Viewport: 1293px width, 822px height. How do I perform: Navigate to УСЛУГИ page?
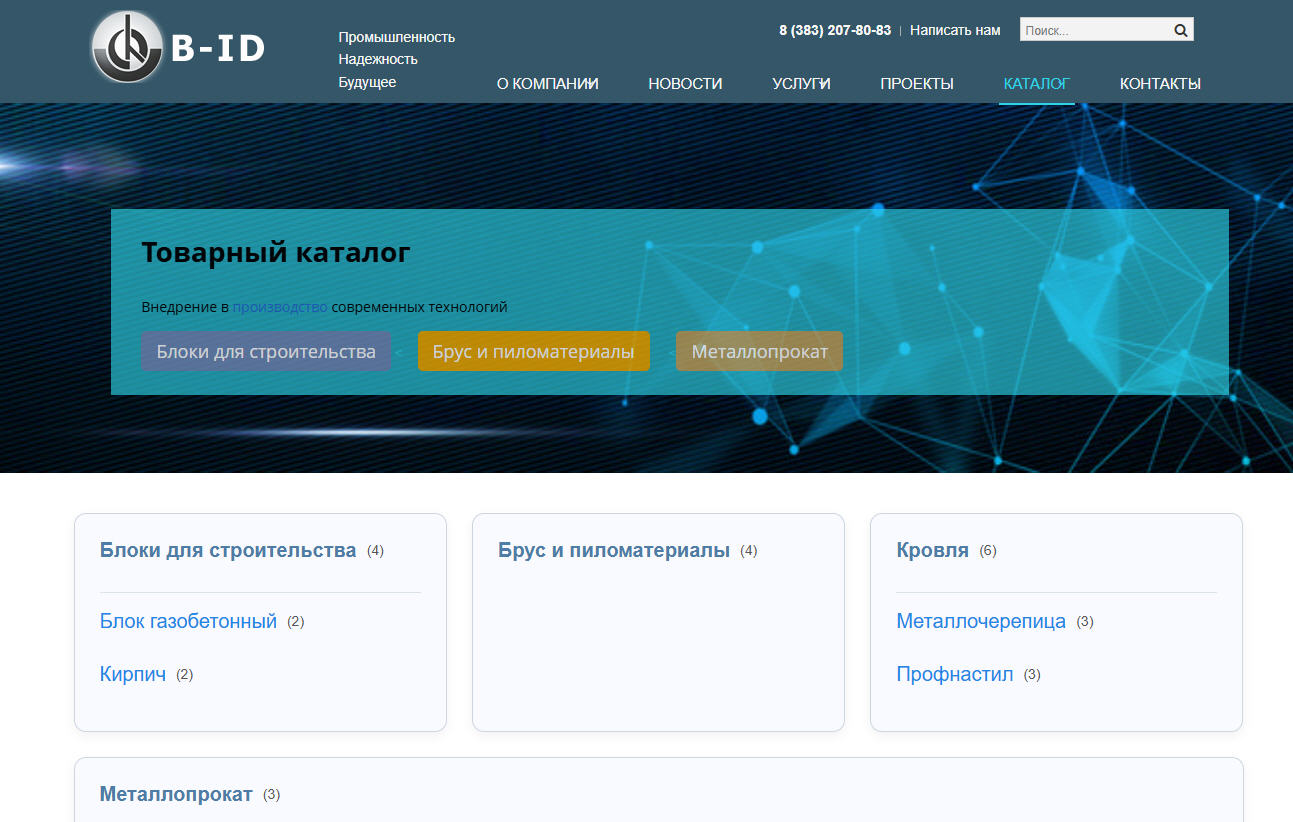pyautogui.click(x=801, y=84)
